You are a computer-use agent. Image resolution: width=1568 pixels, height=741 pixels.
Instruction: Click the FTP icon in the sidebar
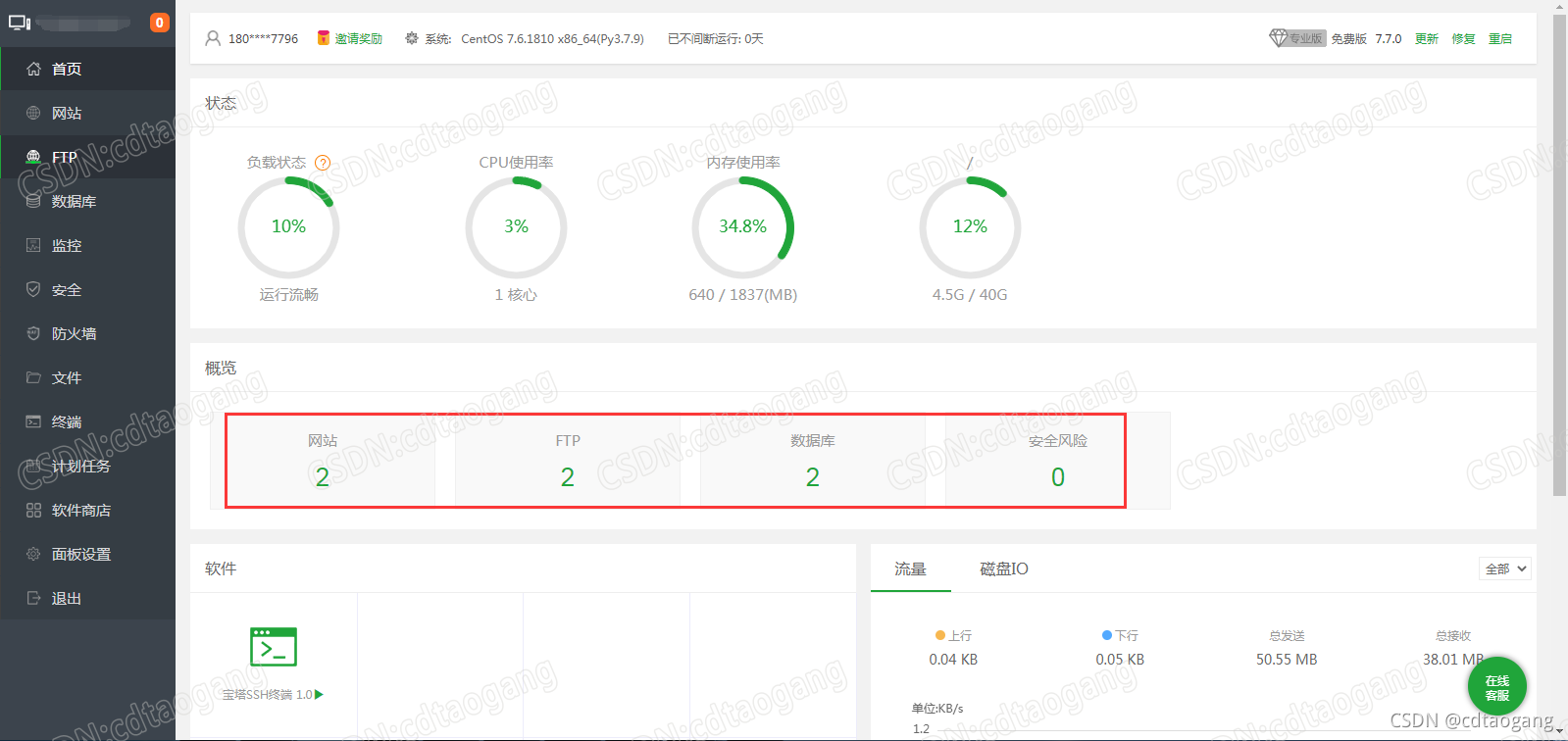[x=33, y=157]
